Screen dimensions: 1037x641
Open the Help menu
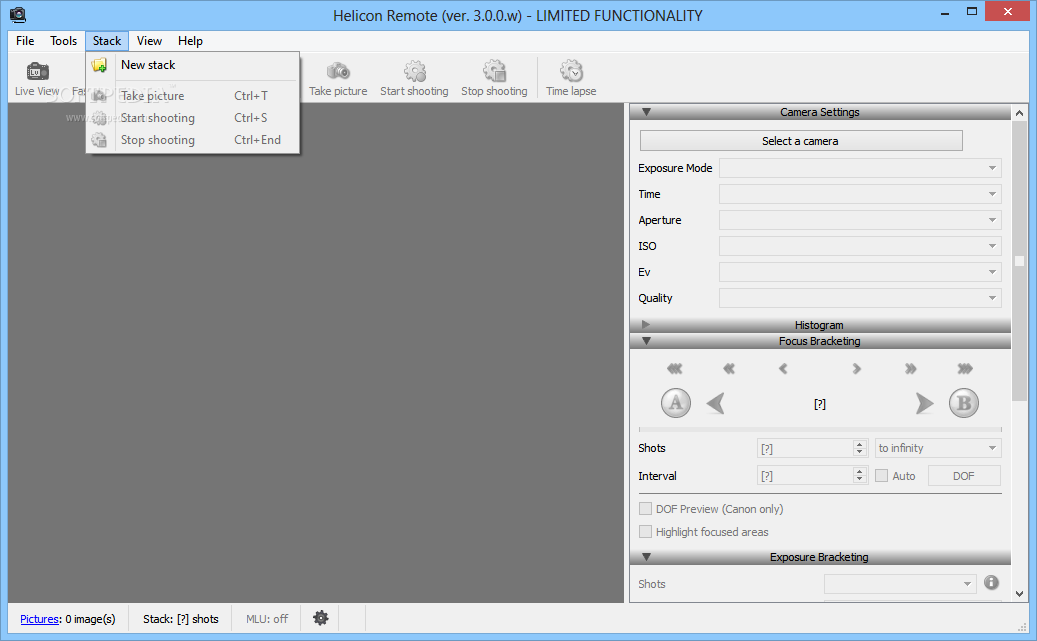pos(190,41)
